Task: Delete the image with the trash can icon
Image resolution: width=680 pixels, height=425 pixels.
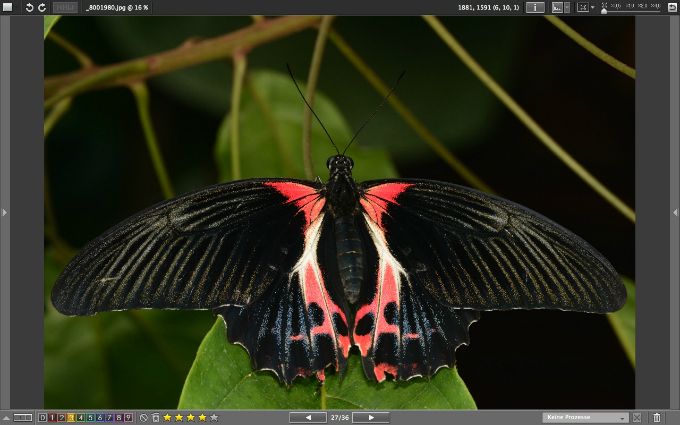Action: [x=657, y=418]
